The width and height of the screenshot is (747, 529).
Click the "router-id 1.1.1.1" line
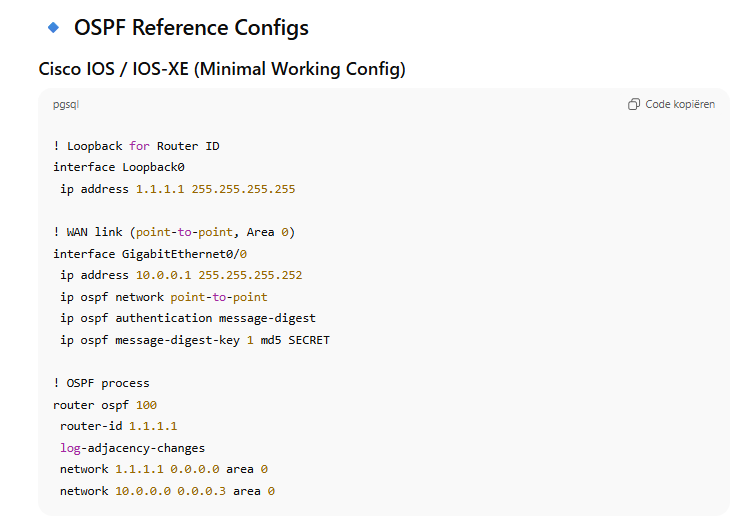tap(118, 426)
